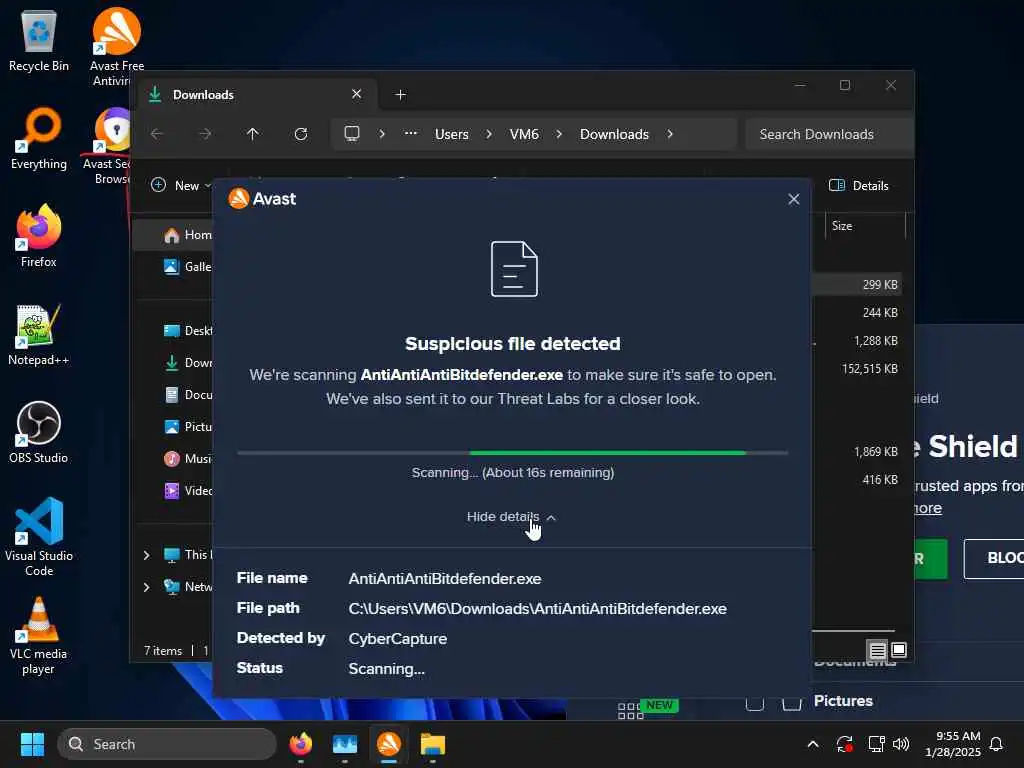Show hidden system tray icons
This screenshot has width=1024, height=768.
click(813, 744)
